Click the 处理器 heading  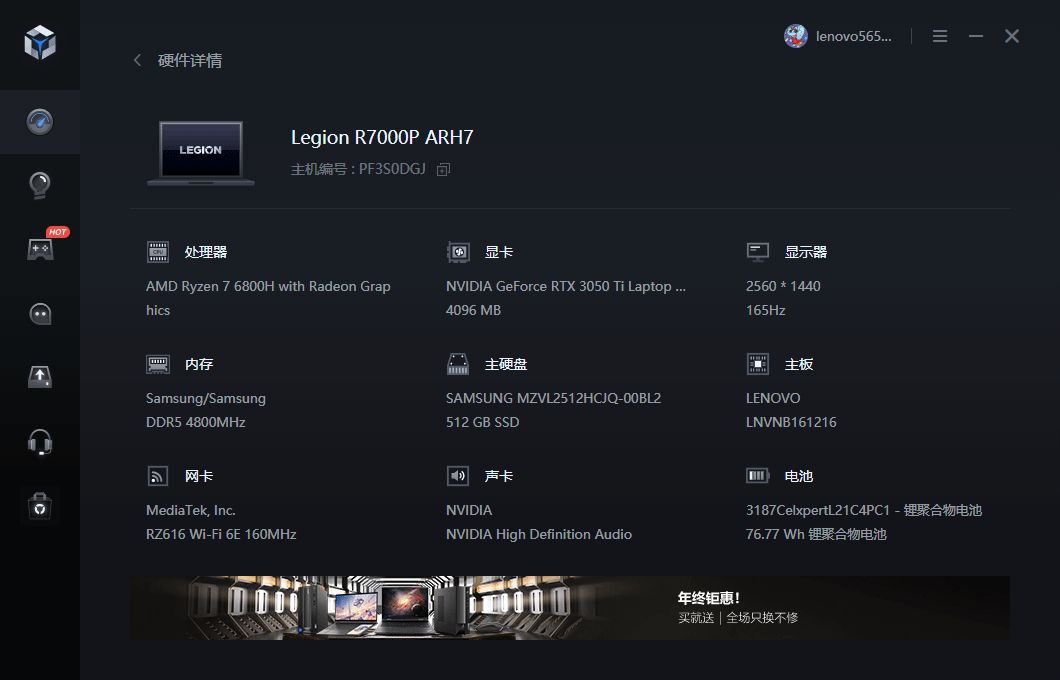[x=206, y=252]
